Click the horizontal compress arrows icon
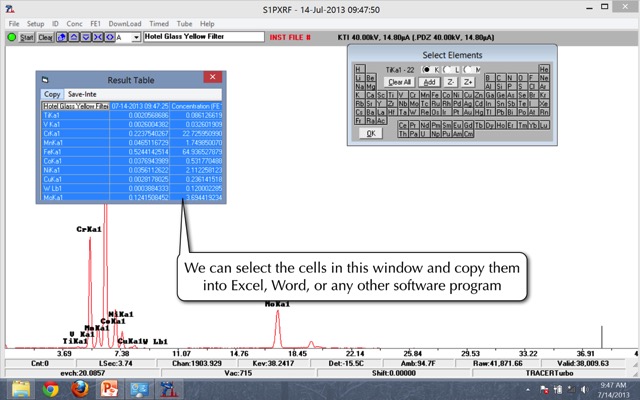The image size is (640, 400). pyautogui.click(x=96, y=37)
